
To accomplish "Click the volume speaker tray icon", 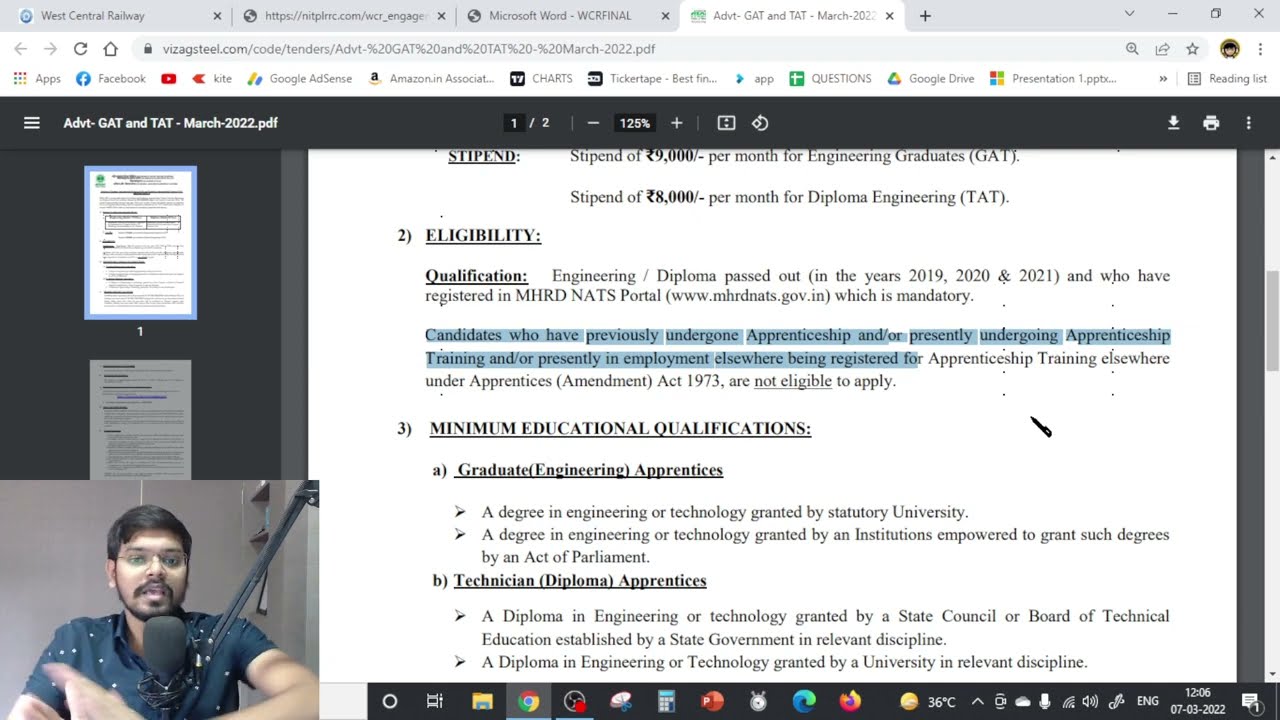I will (1090, 701).
